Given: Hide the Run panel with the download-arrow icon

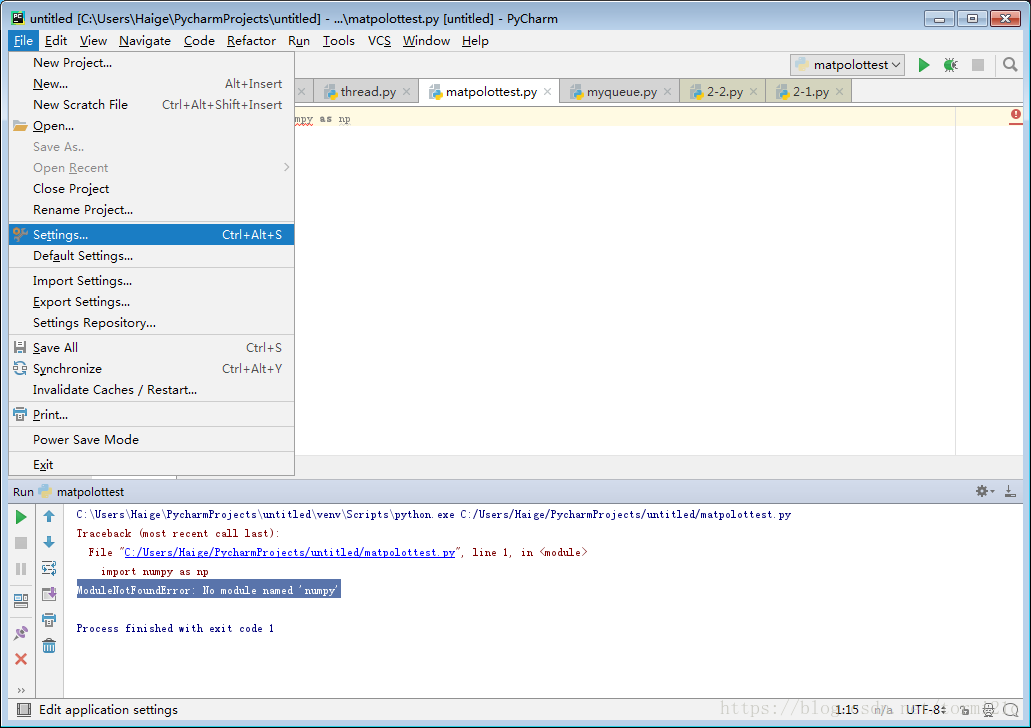Looking at the screenshot, I should click(x=1010, y=491).
